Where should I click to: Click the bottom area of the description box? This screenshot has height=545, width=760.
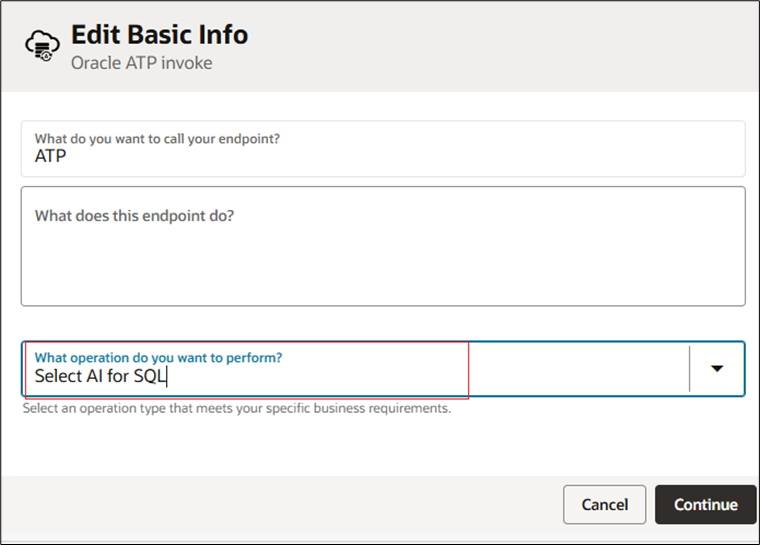coord(382,290)
